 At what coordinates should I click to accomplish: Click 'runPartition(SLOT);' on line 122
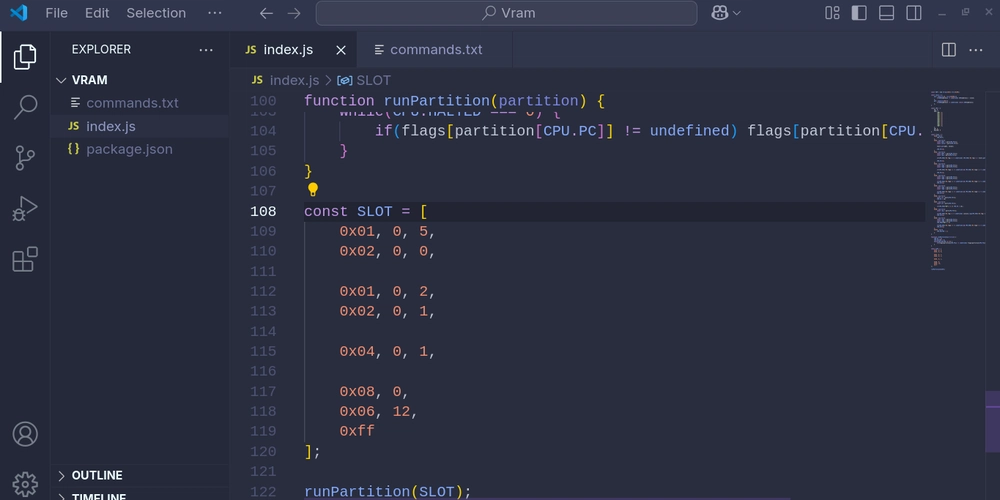click(x=387, y=492)
